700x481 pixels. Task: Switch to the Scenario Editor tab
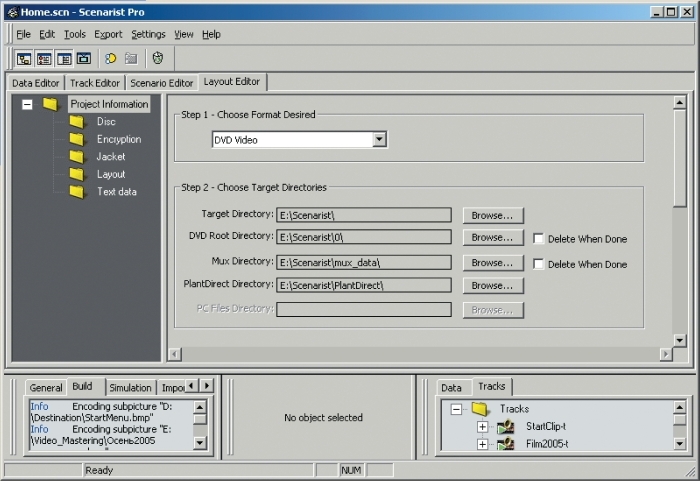tap(161, 83)
